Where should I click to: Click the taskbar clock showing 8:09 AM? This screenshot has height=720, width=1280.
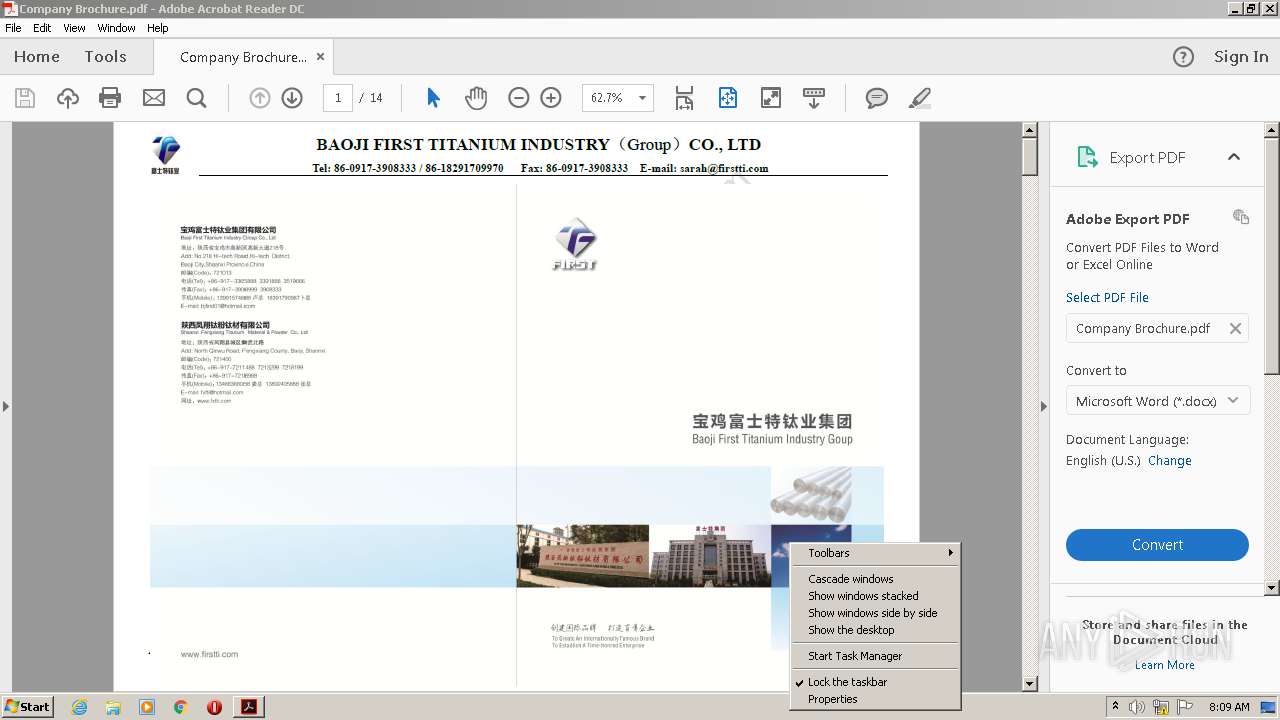click(1229, 707)
